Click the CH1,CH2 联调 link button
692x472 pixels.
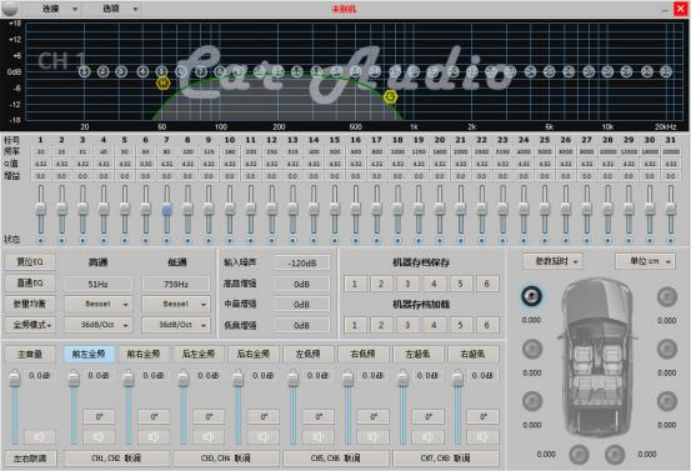click(x=116, y=458)
